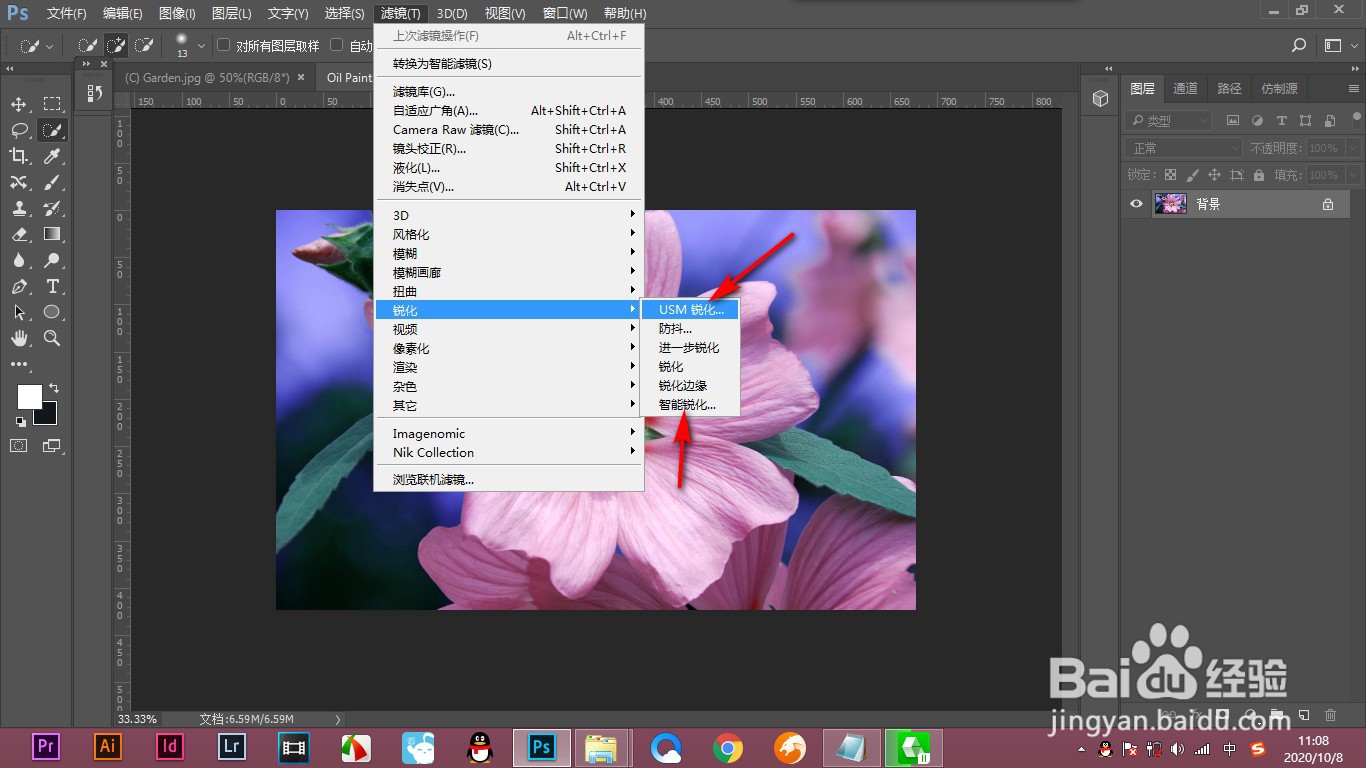Open the Edit Toolbar three-dots button
This screenshot has height=768, width=1366.
19,364
